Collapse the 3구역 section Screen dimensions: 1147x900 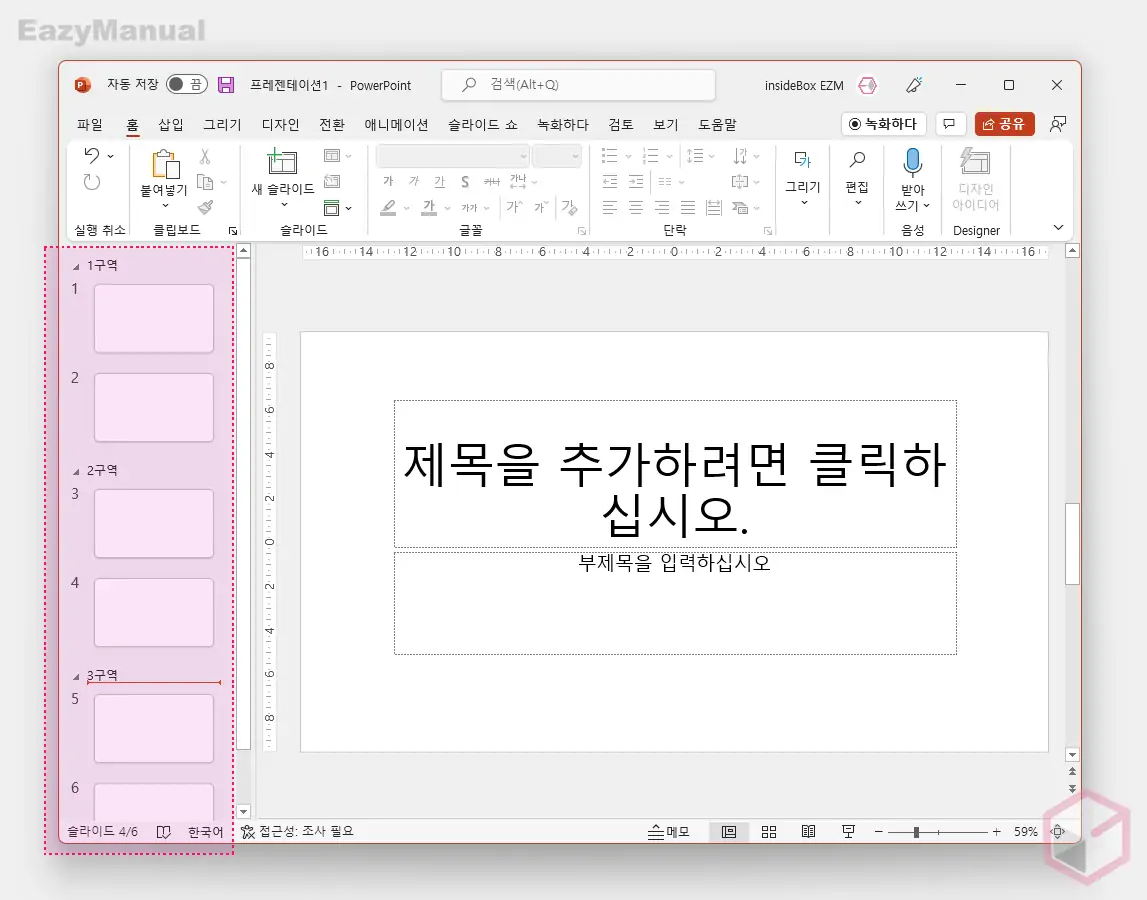[76, 676]
